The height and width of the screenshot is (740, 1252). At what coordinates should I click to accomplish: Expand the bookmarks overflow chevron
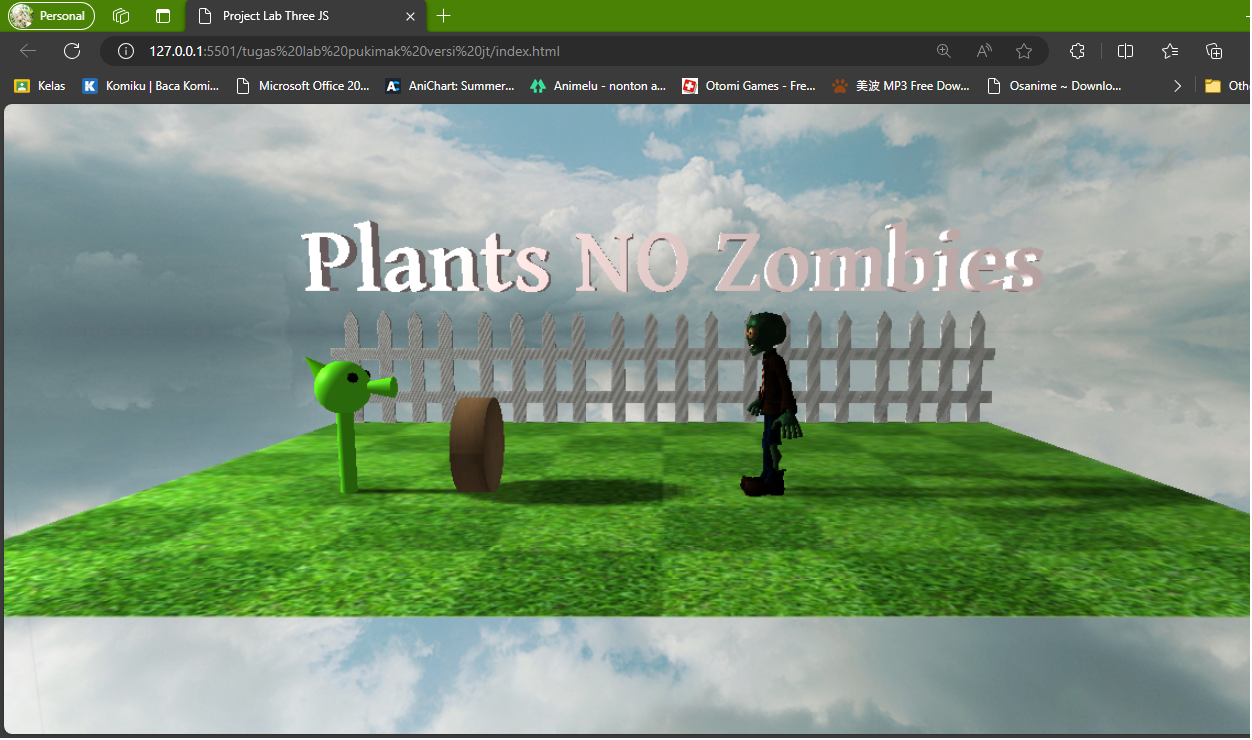tap(1177, 86)
